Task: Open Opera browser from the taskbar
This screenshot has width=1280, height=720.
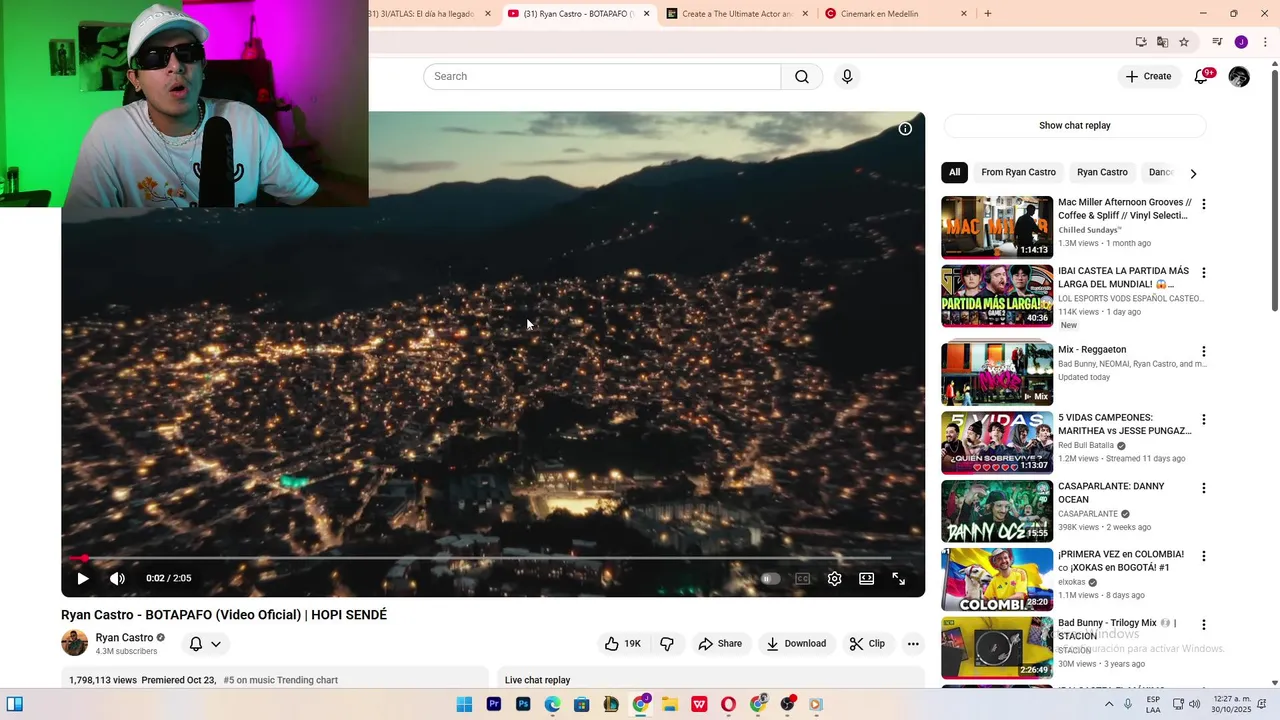Action: 728,704
